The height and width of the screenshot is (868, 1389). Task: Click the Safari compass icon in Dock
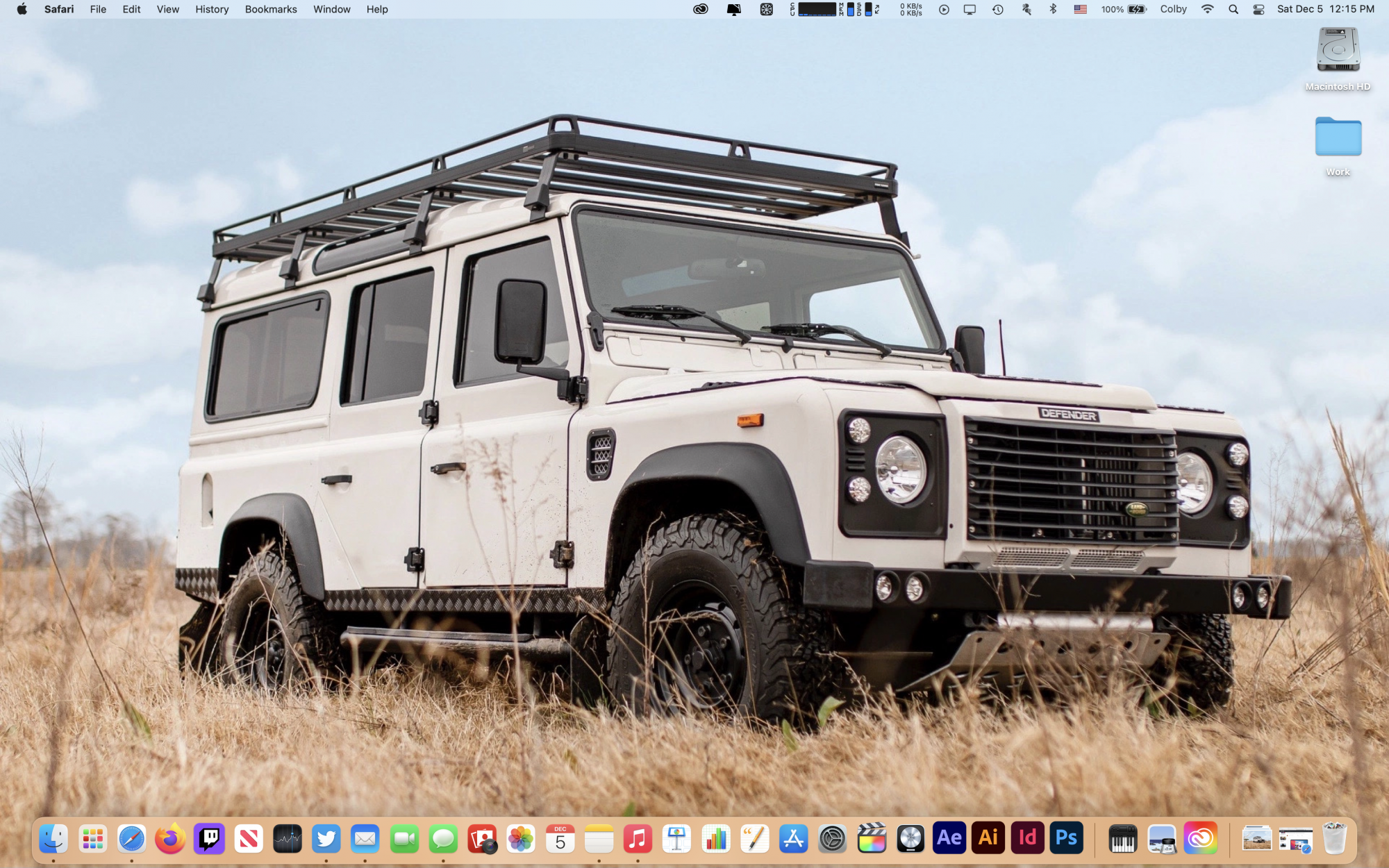click(x=131, y=839)
